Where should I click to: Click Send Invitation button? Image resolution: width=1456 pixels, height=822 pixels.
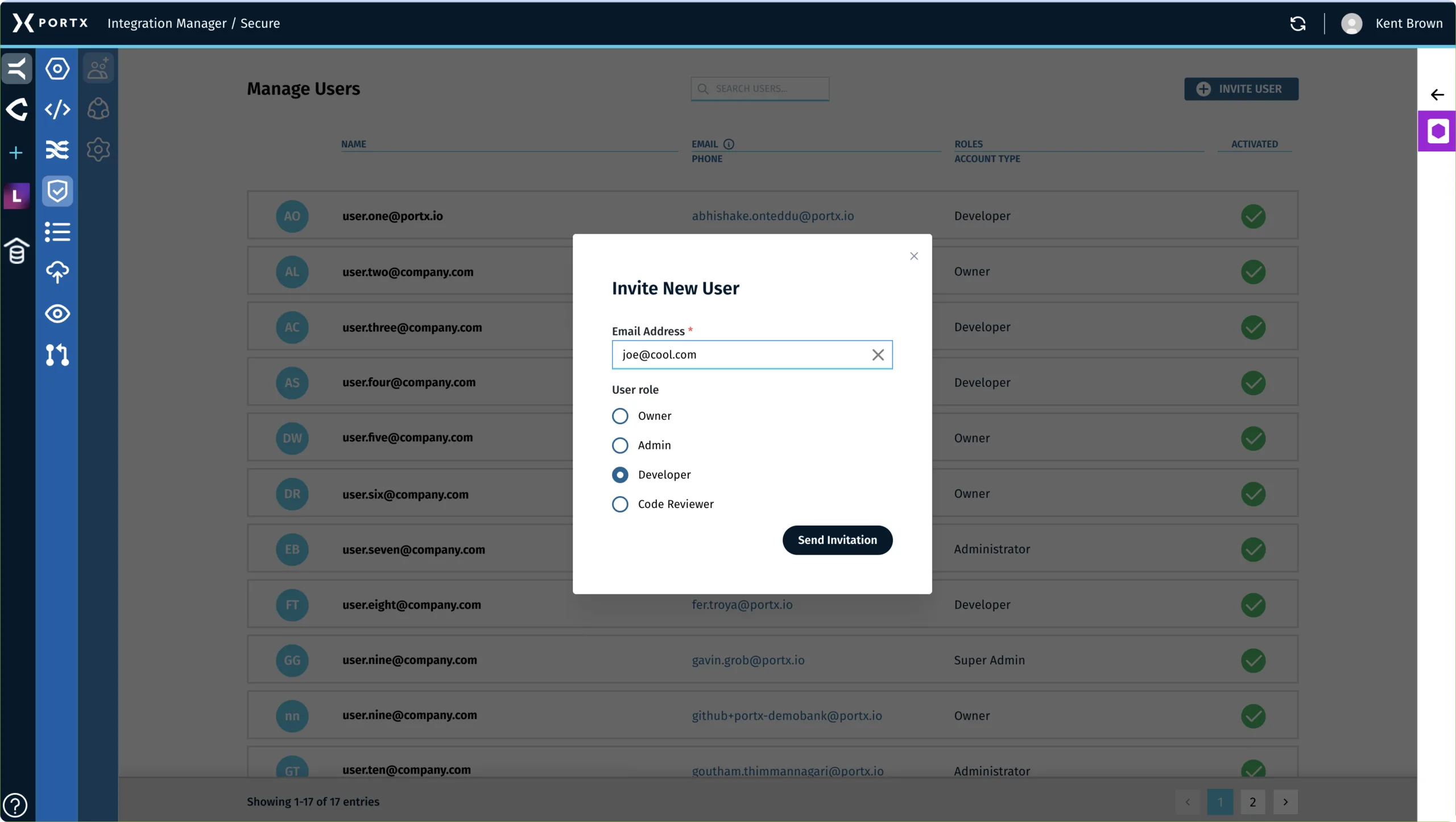tap(837, 540)
